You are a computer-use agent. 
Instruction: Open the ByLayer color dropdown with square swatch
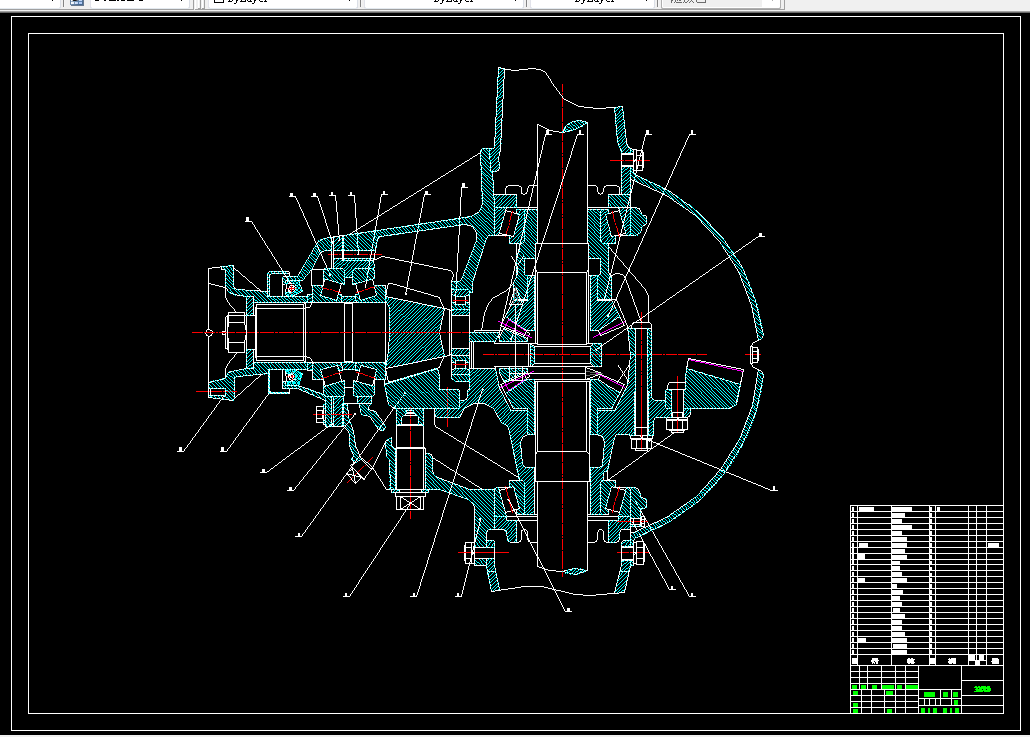282,2
